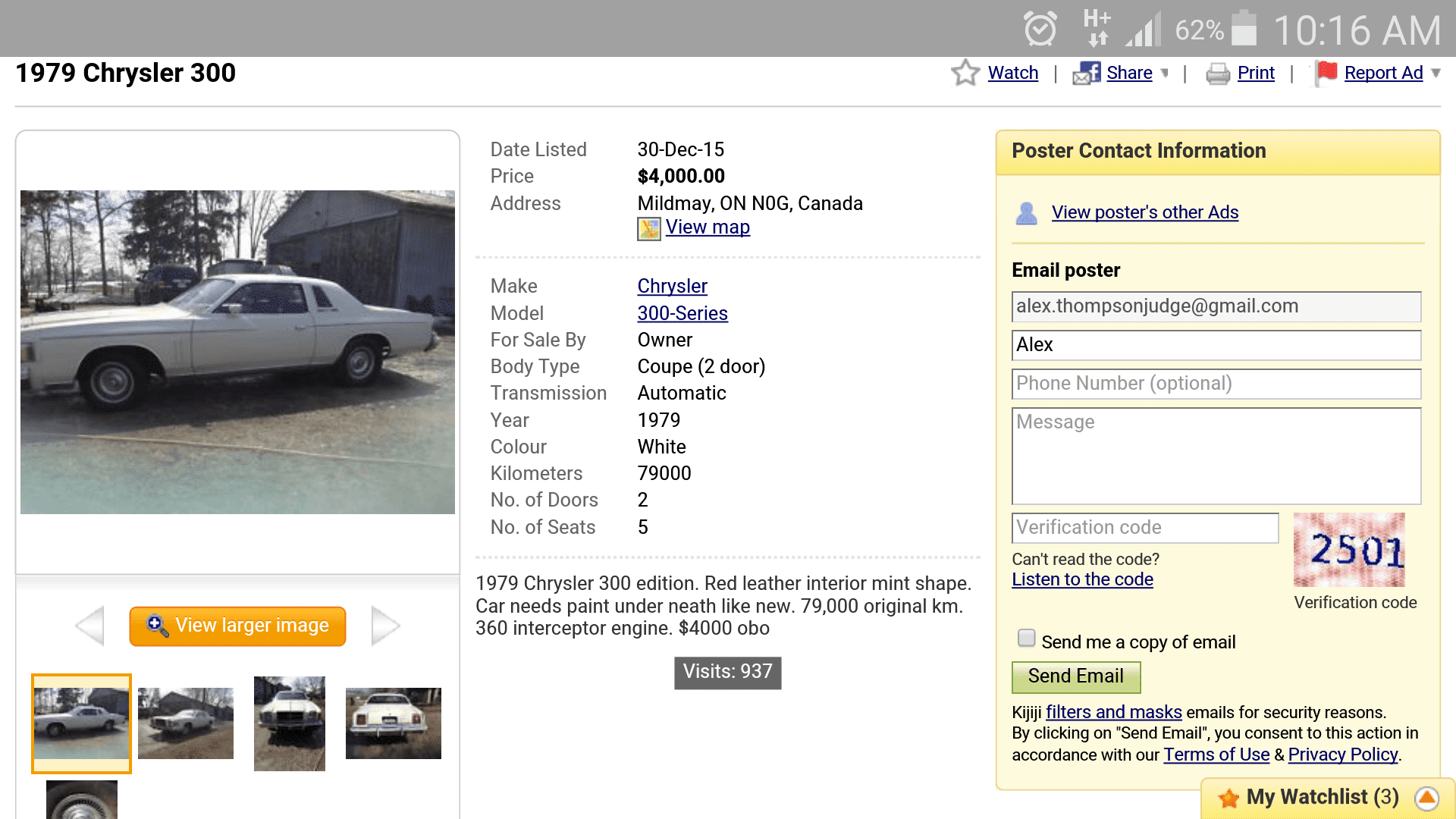This screenshot has height=819, width=1456.
Task: Open View poster's other Ads link
Action: pos(1144,212)
